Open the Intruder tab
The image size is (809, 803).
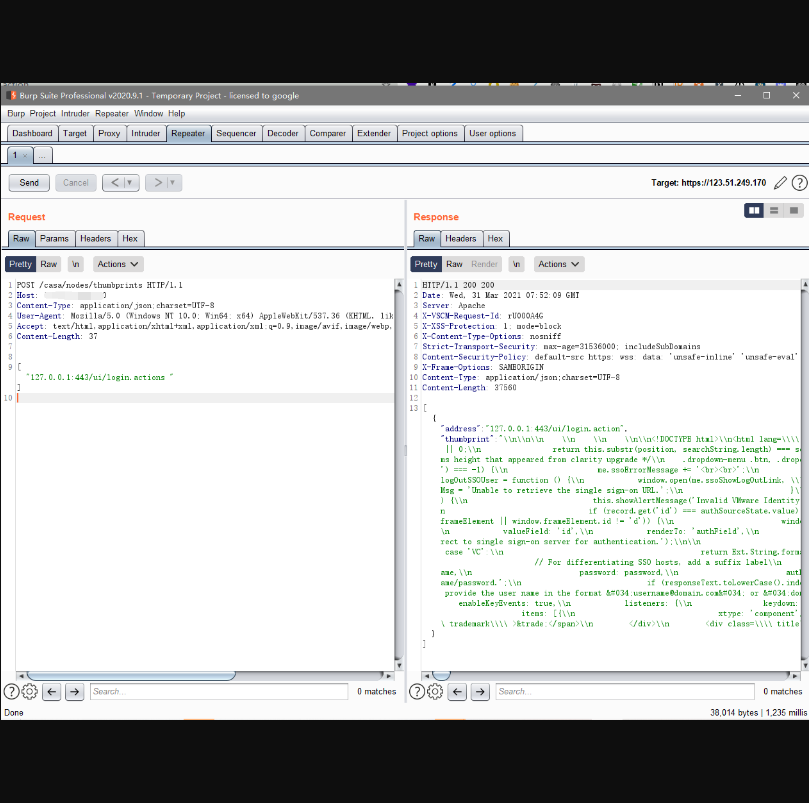146,133
